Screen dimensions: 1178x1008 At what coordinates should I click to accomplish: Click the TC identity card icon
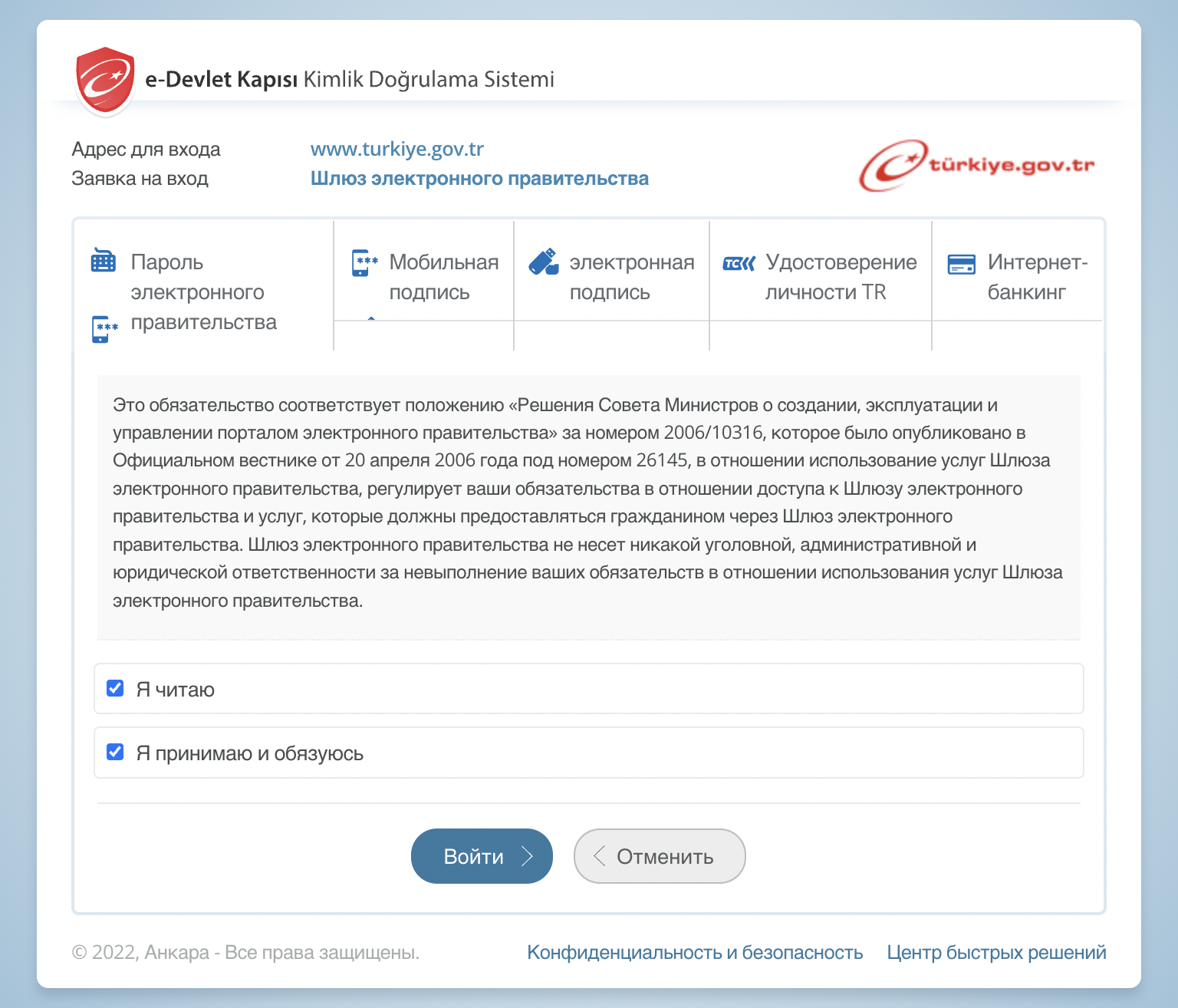point(739,263)
